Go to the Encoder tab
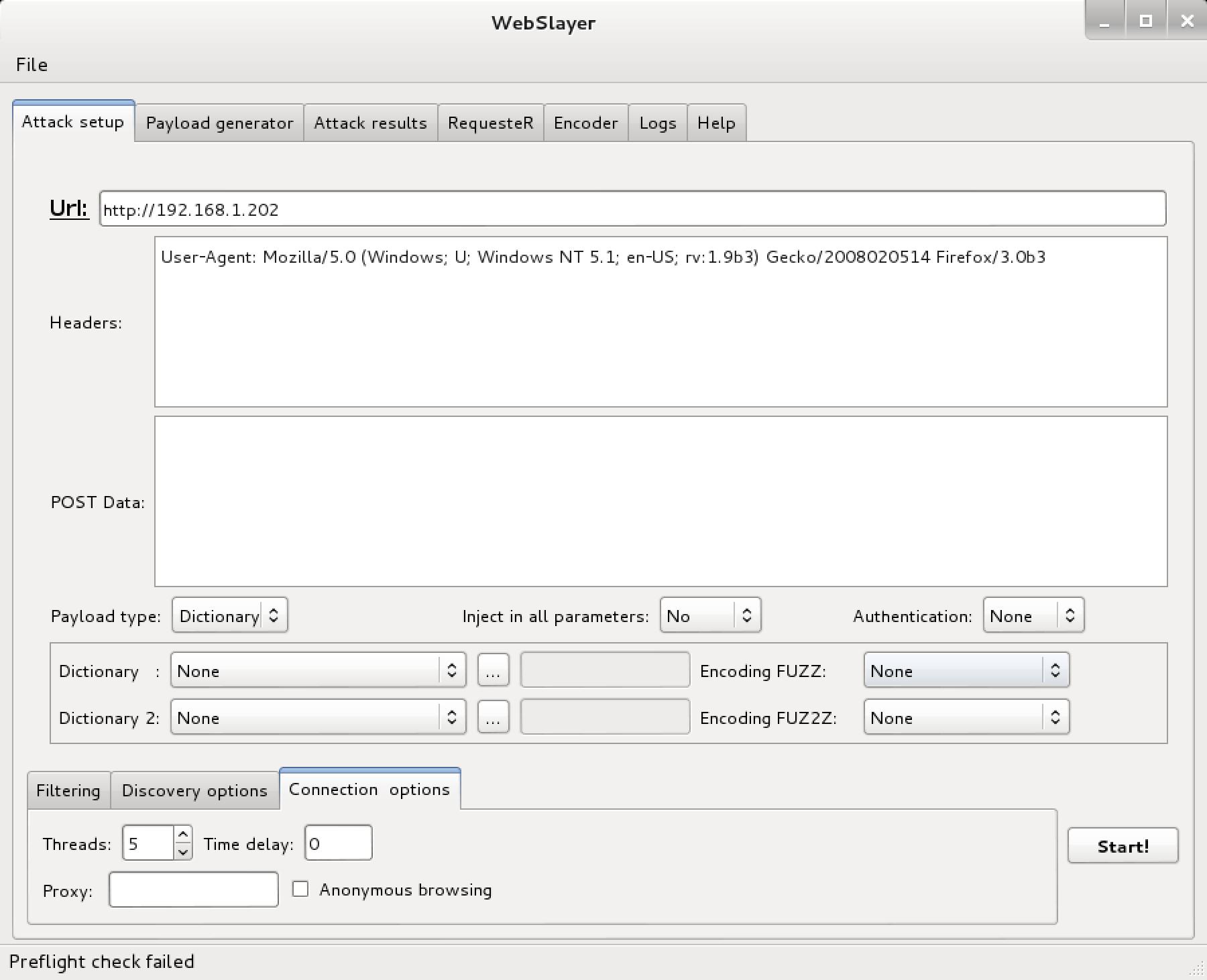This screenshot has width=1207, height=980. point(585,123)
